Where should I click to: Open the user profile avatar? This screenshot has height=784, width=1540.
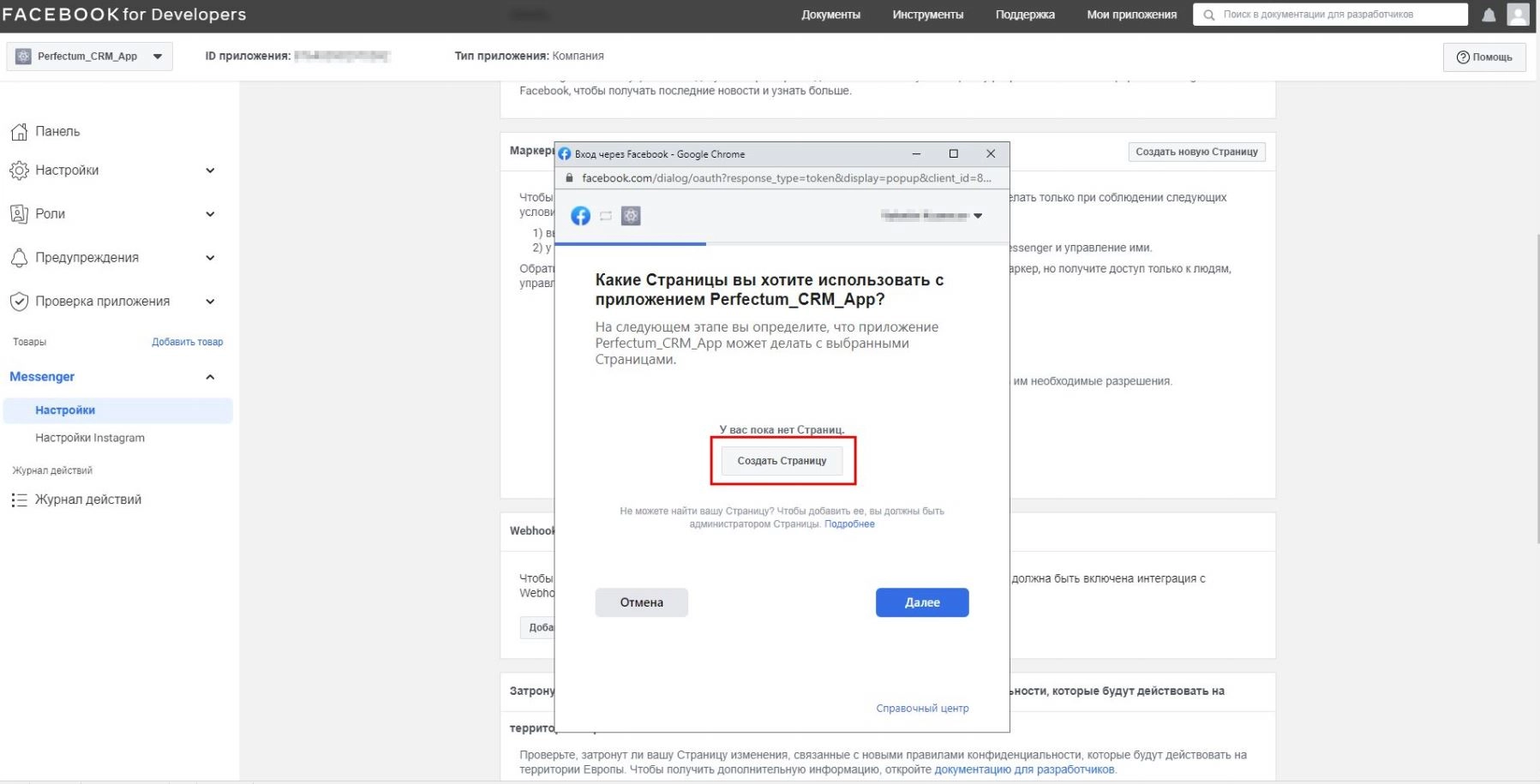click(1518, 15)
